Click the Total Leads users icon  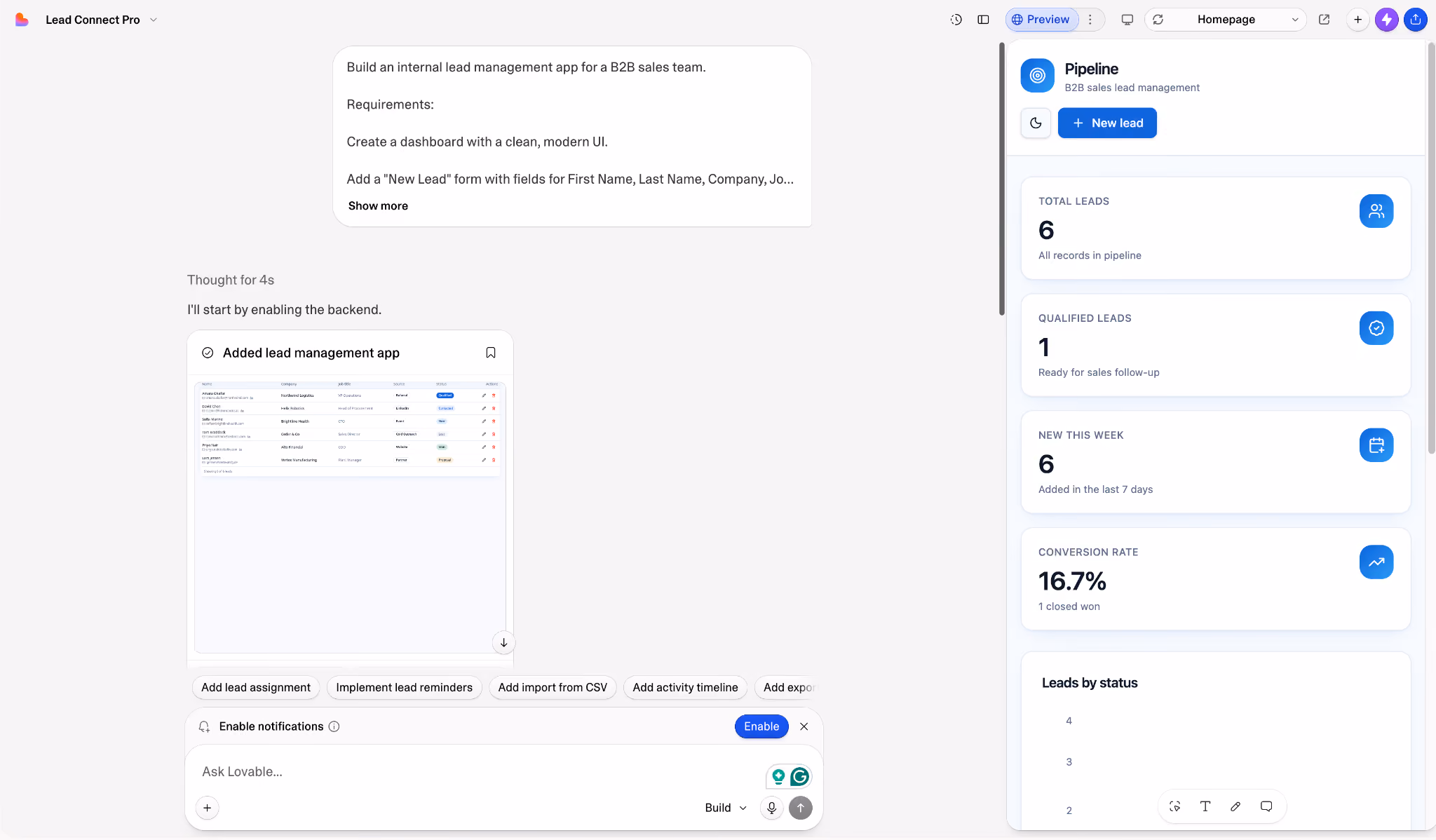tap(1376, 211)
